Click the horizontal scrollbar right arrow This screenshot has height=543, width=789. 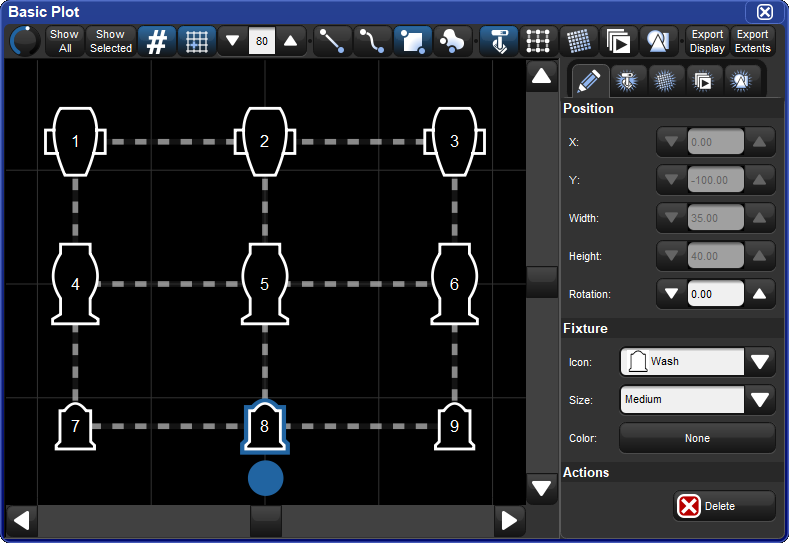tap(509, 521)
